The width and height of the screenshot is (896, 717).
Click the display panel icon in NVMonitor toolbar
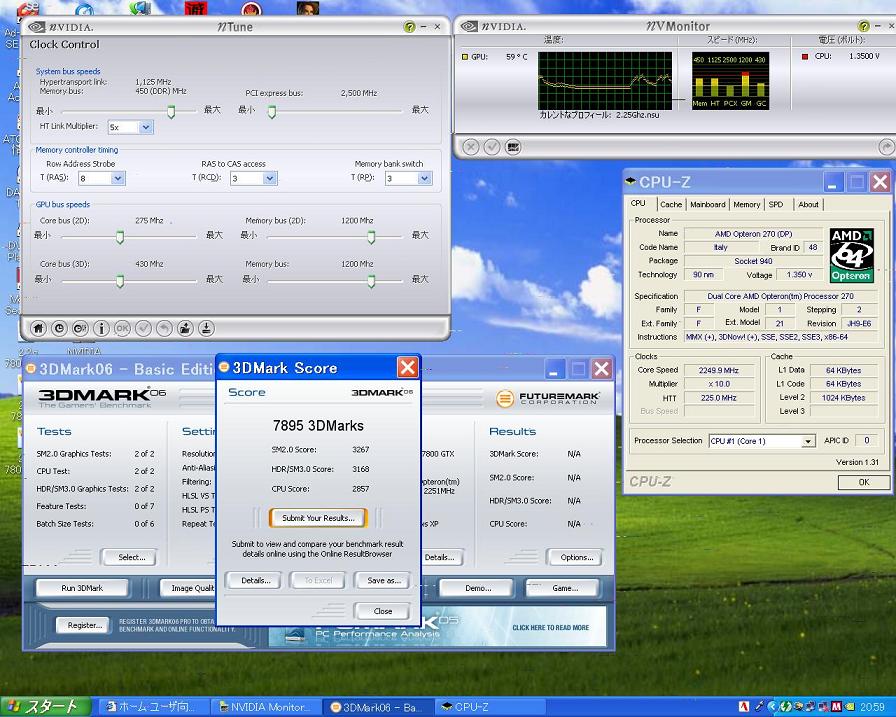513,147
